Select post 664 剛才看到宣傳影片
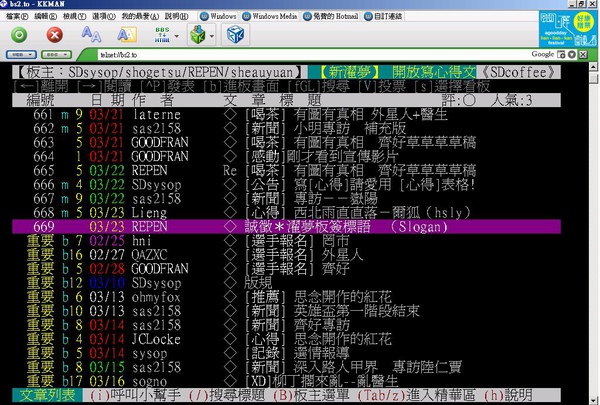Viewport: 600px width, 405px height. click(287, 156)
